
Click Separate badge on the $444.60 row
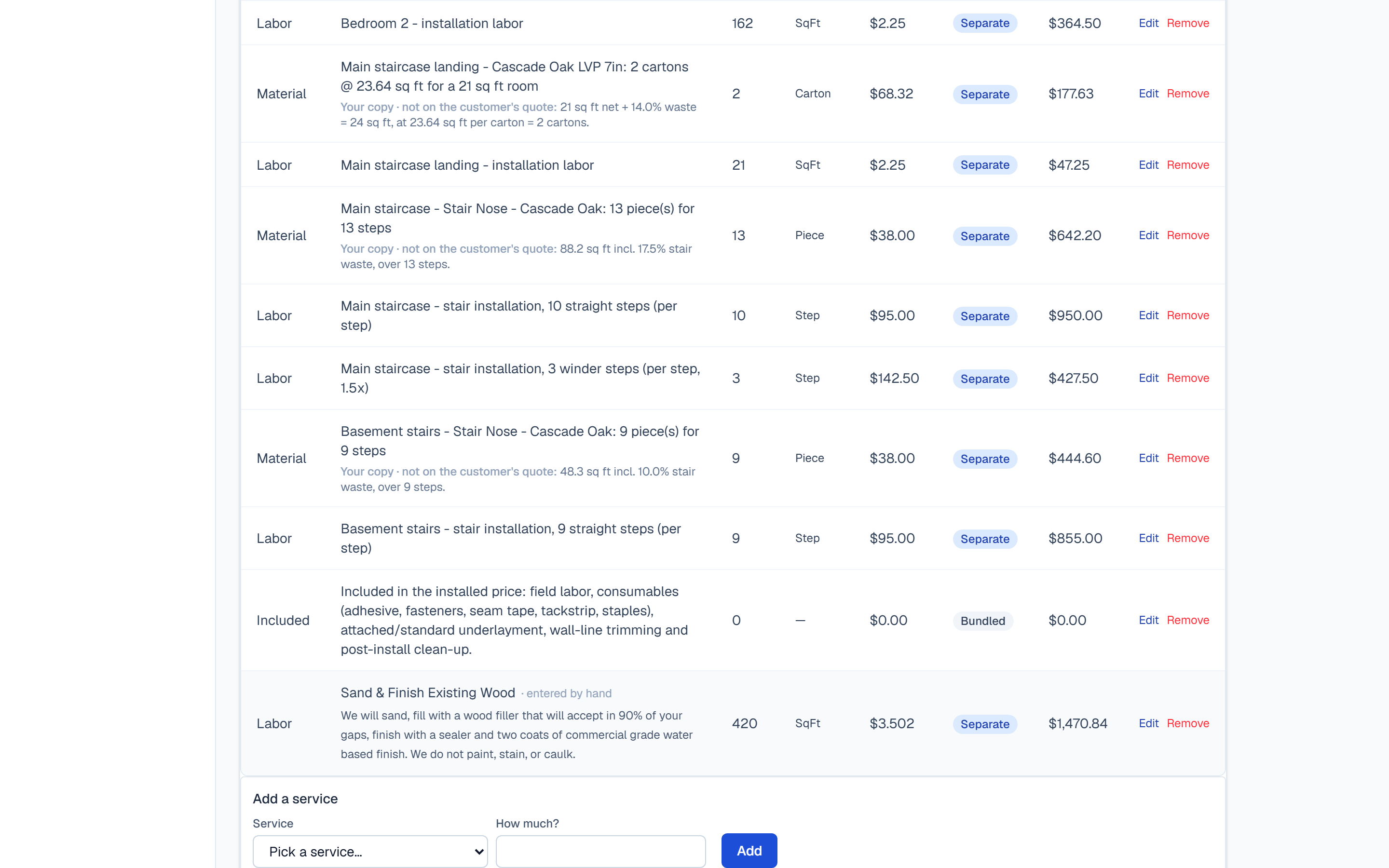tap(985, 459)
